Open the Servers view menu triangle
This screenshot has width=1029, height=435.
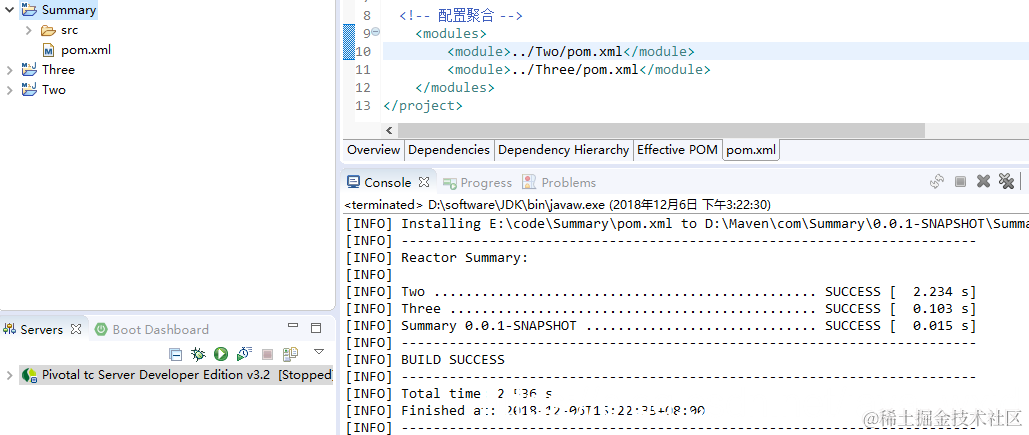click(319, 352)
